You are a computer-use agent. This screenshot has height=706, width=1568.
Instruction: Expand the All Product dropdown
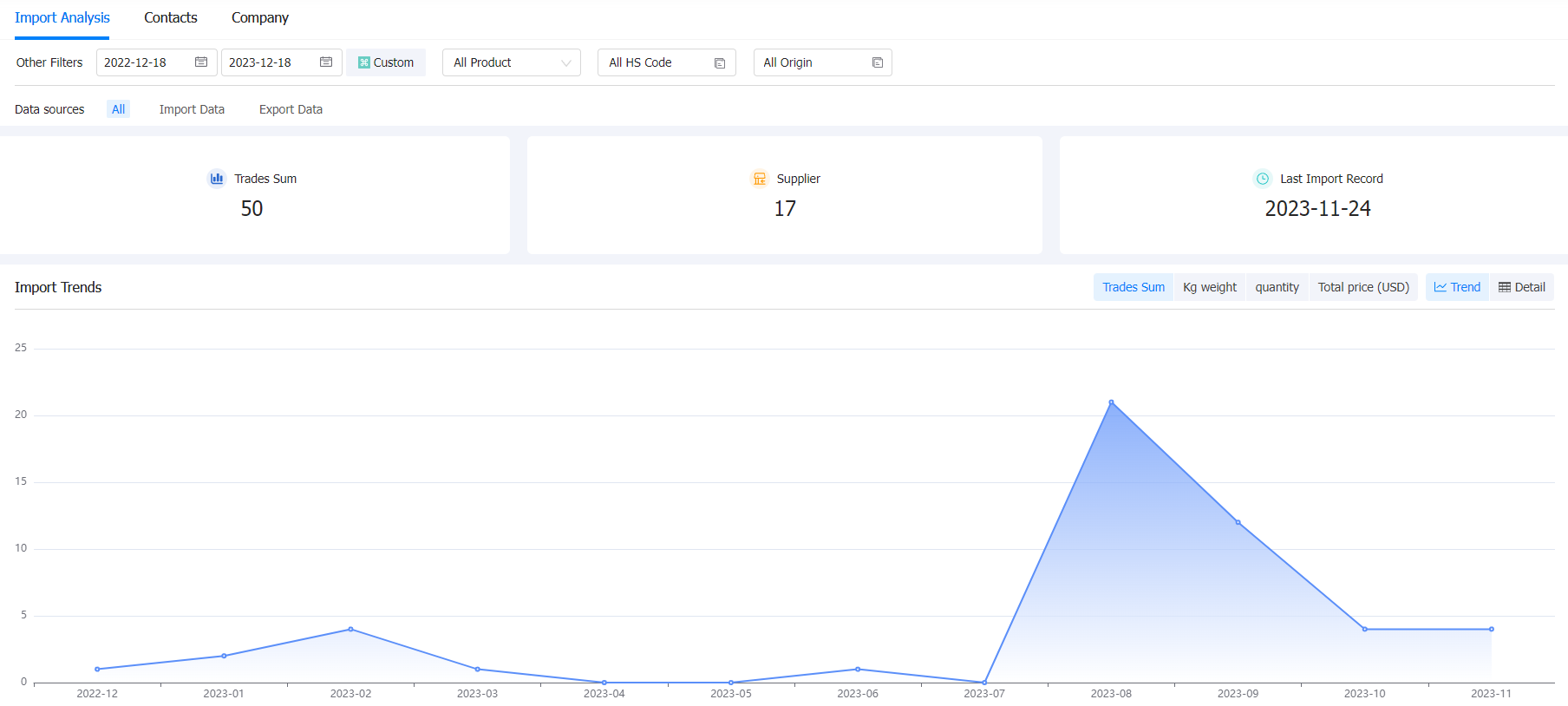pos(512,62)
